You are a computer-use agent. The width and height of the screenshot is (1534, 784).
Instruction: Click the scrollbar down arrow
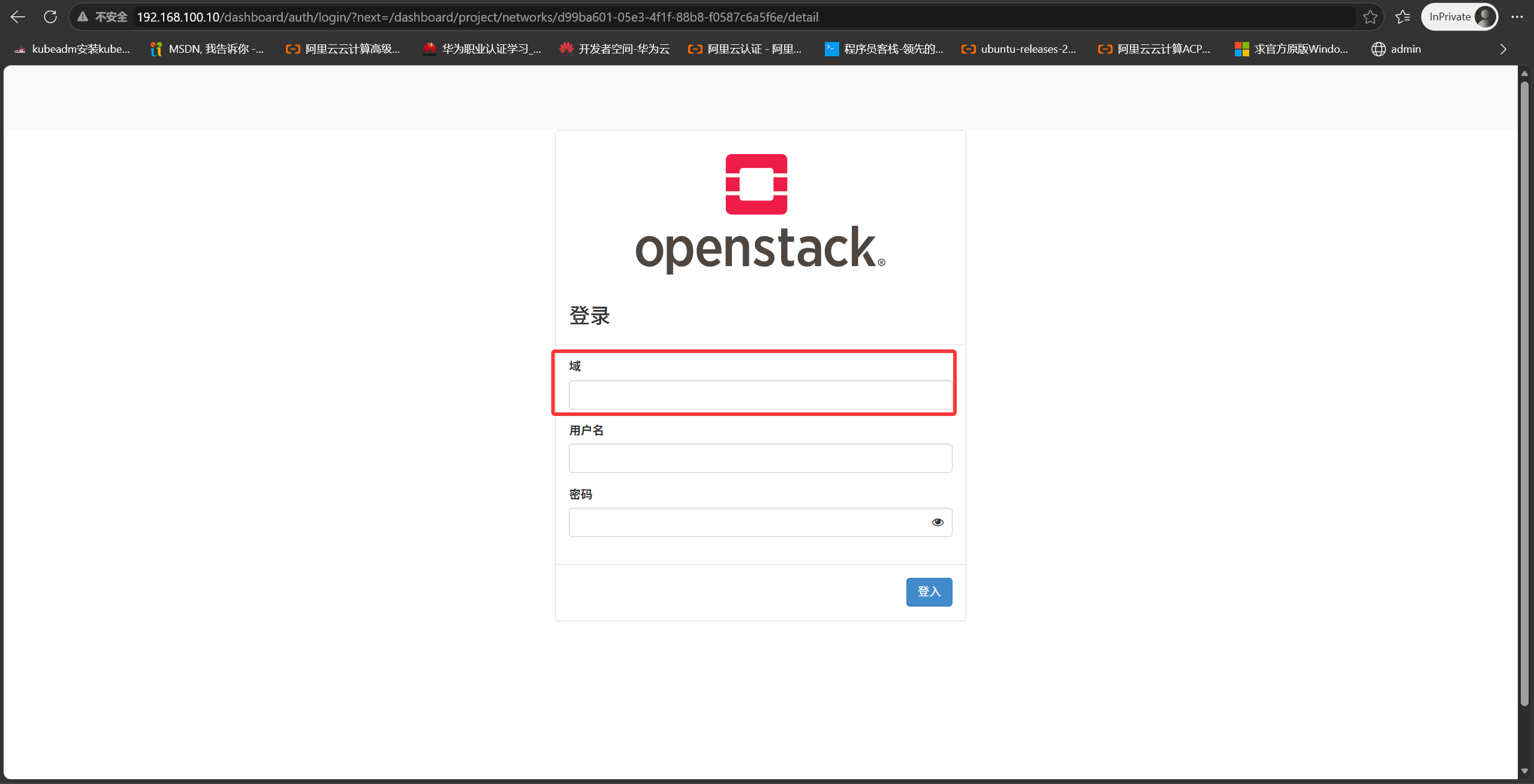click(1524, 771)
